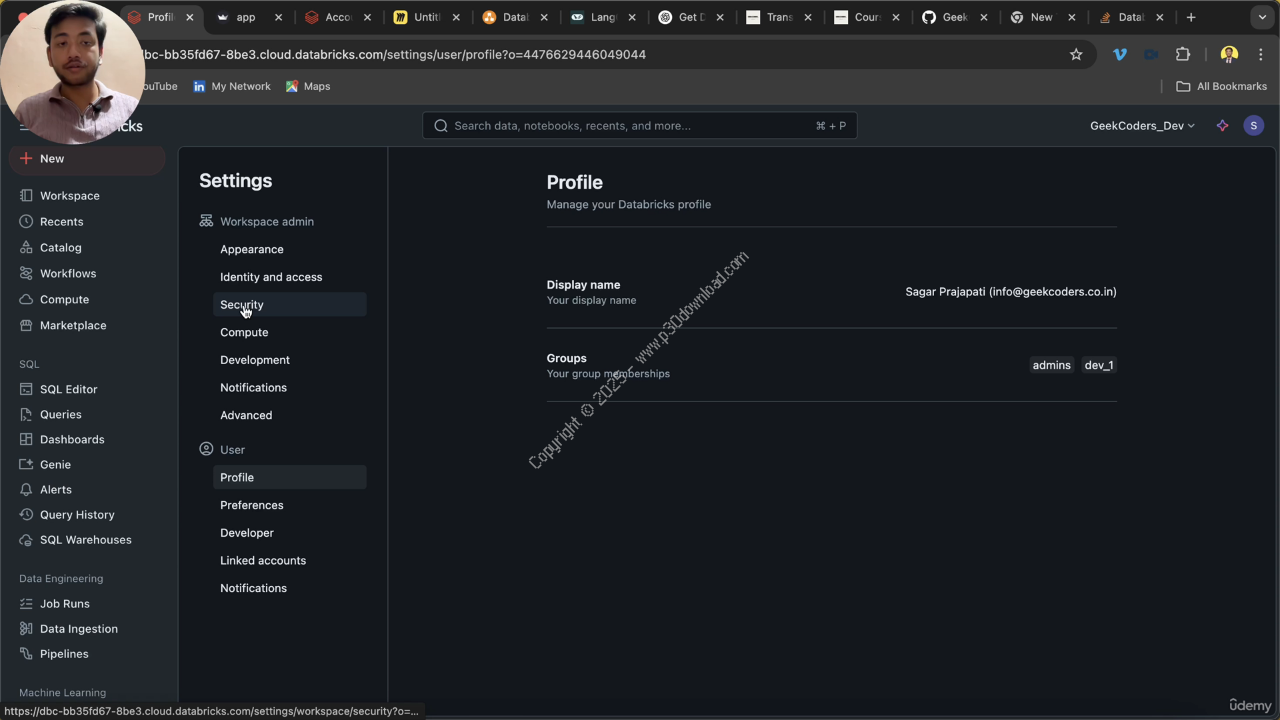Screen dimensions: 1280x720
Task: Click the Chrome profile picture icon
Action: coord(1229,55)
